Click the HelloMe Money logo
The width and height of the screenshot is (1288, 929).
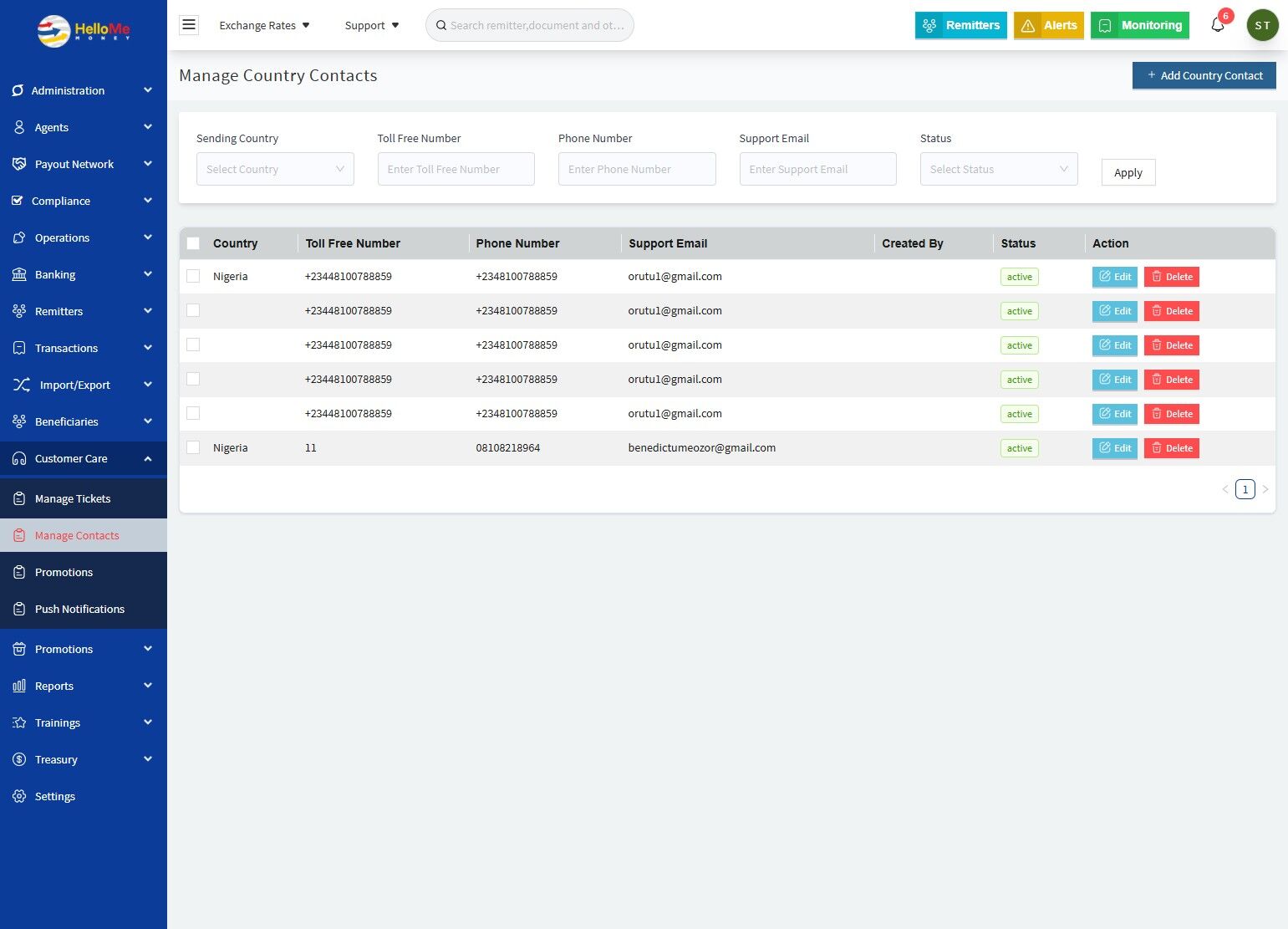click(x=84, y=31)
